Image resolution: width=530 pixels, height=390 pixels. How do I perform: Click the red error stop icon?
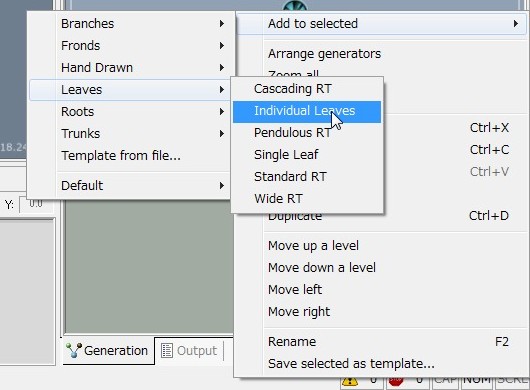(x=395, y=381)
